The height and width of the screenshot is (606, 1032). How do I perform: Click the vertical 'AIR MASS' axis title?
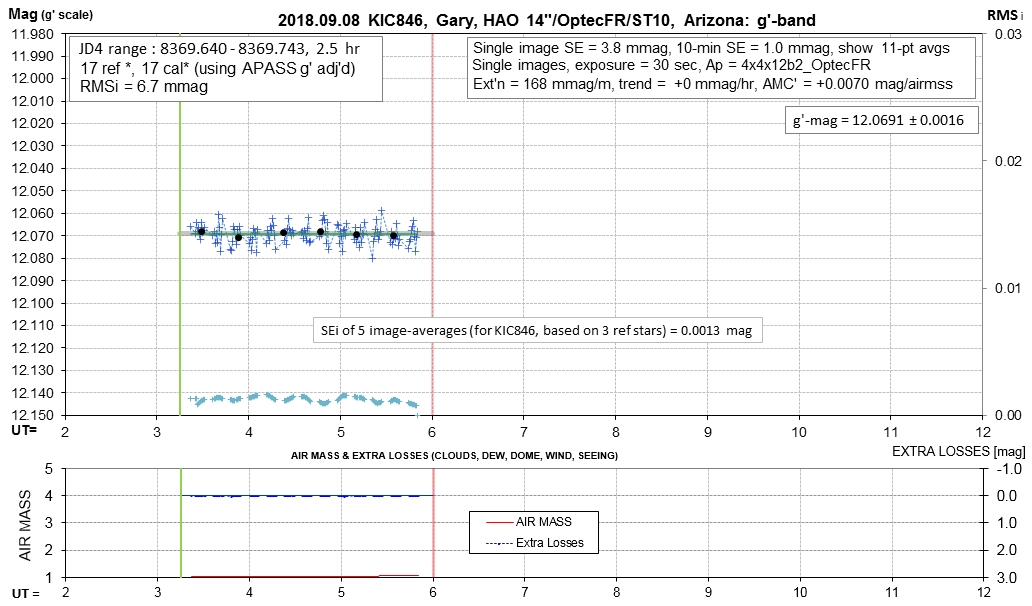25,526
